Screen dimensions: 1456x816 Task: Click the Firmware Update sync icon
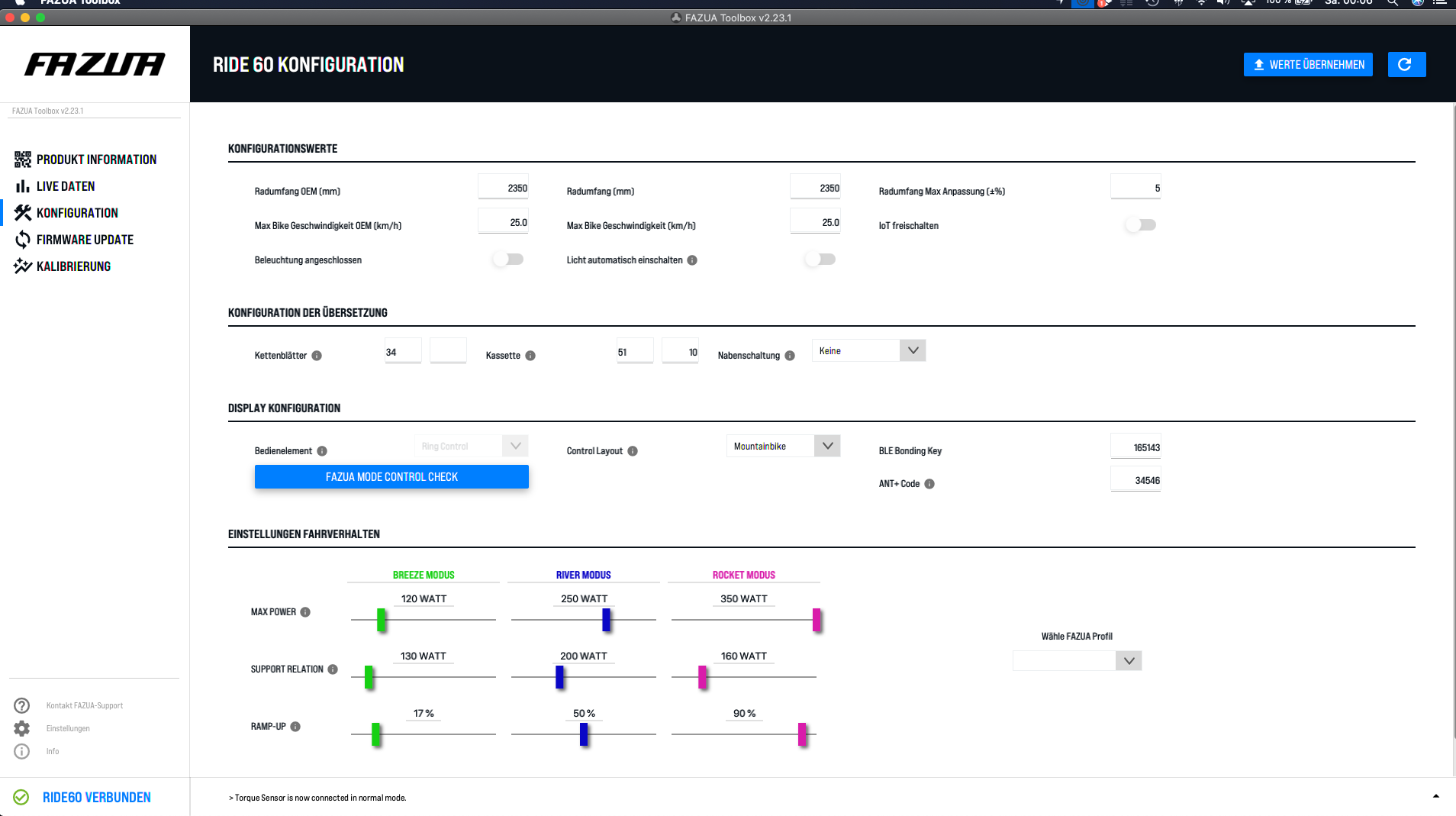(22, 240)
